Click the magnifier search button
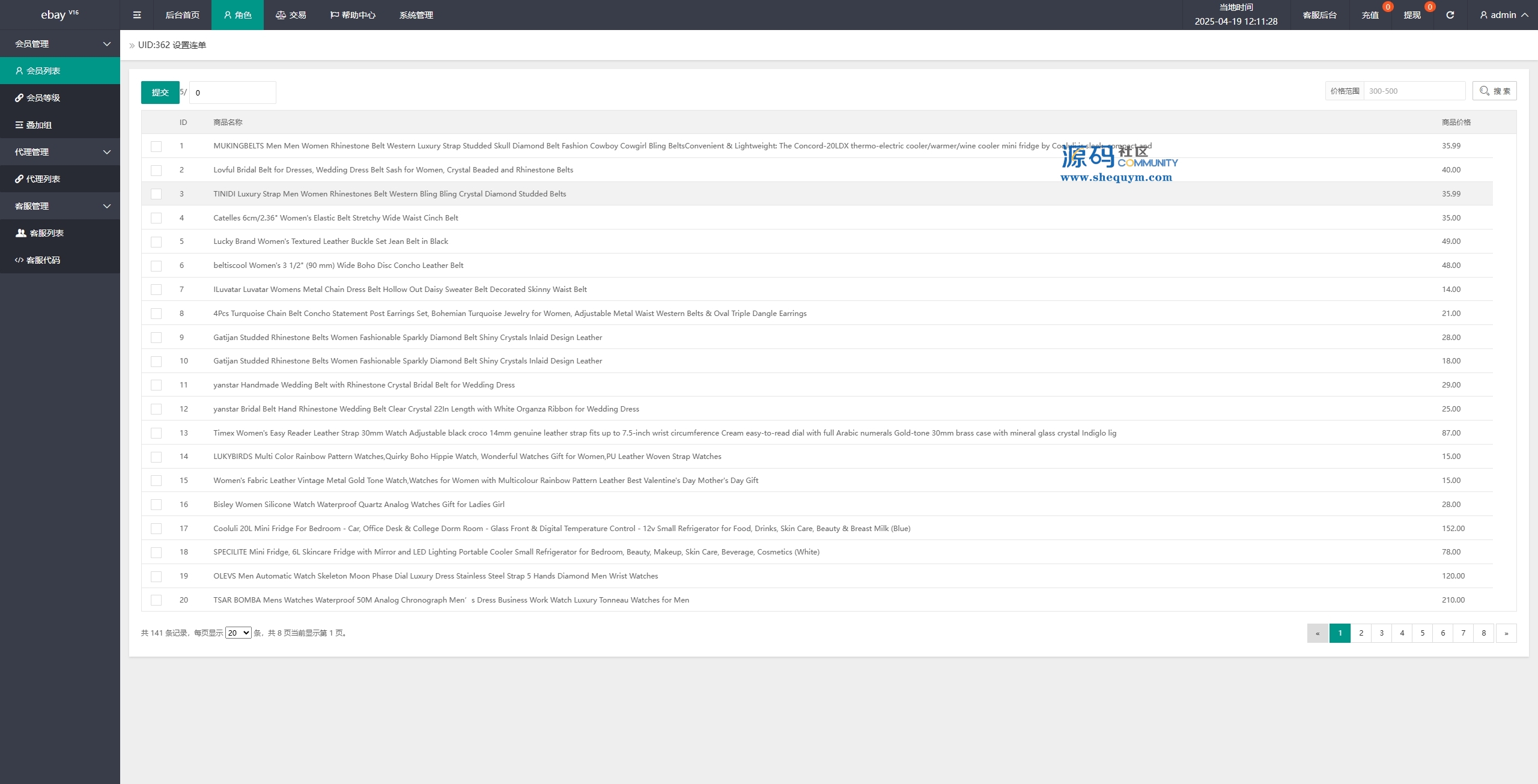Image resolution: width=1538 pixels, height=784 pixels. tap(1494, 91)
